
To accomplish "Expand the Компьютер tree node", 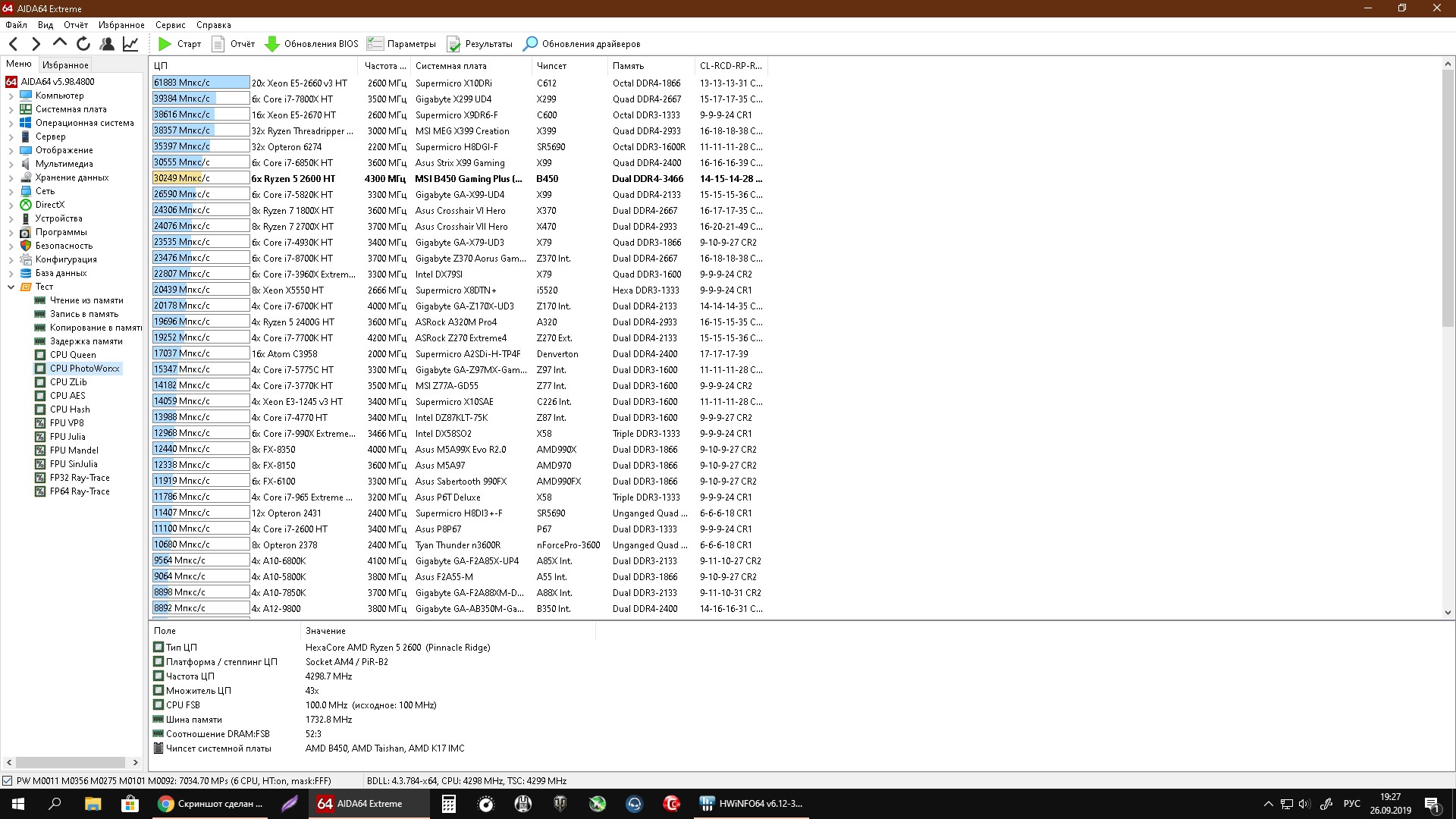I will [x=11, y=96].
